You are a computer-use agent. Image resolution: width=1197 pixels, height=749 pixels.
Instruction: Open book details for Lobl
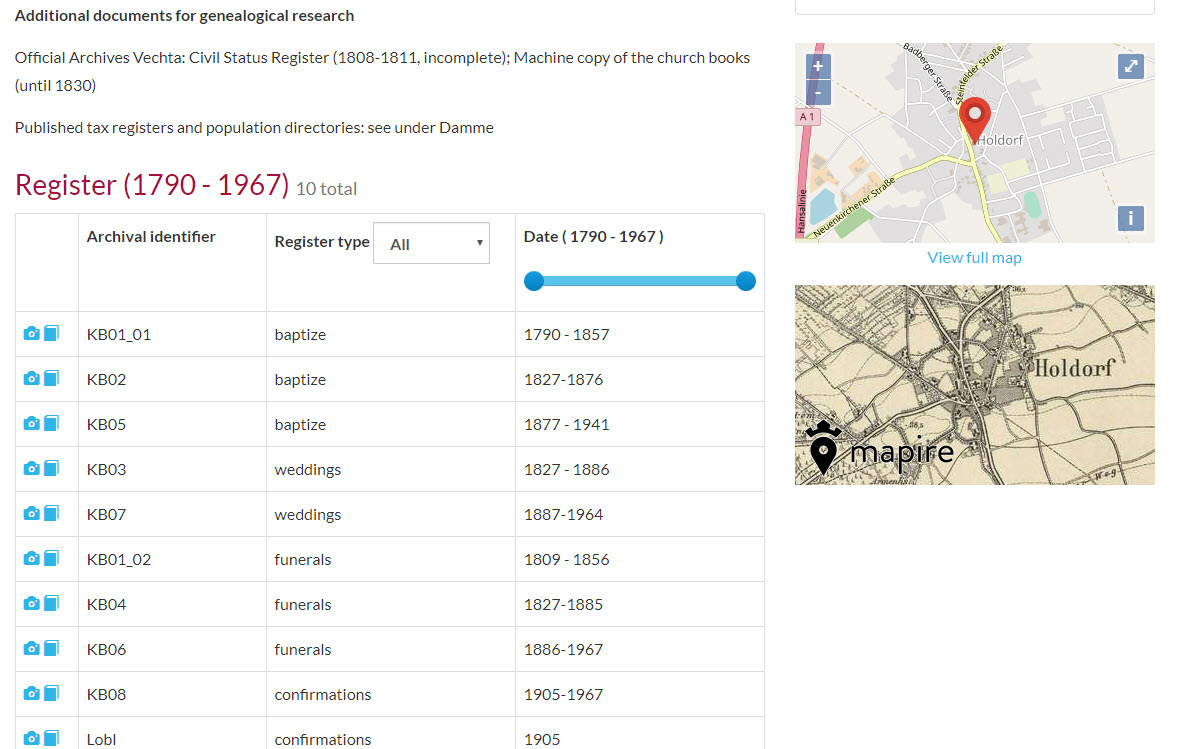[x=51, y=738]
